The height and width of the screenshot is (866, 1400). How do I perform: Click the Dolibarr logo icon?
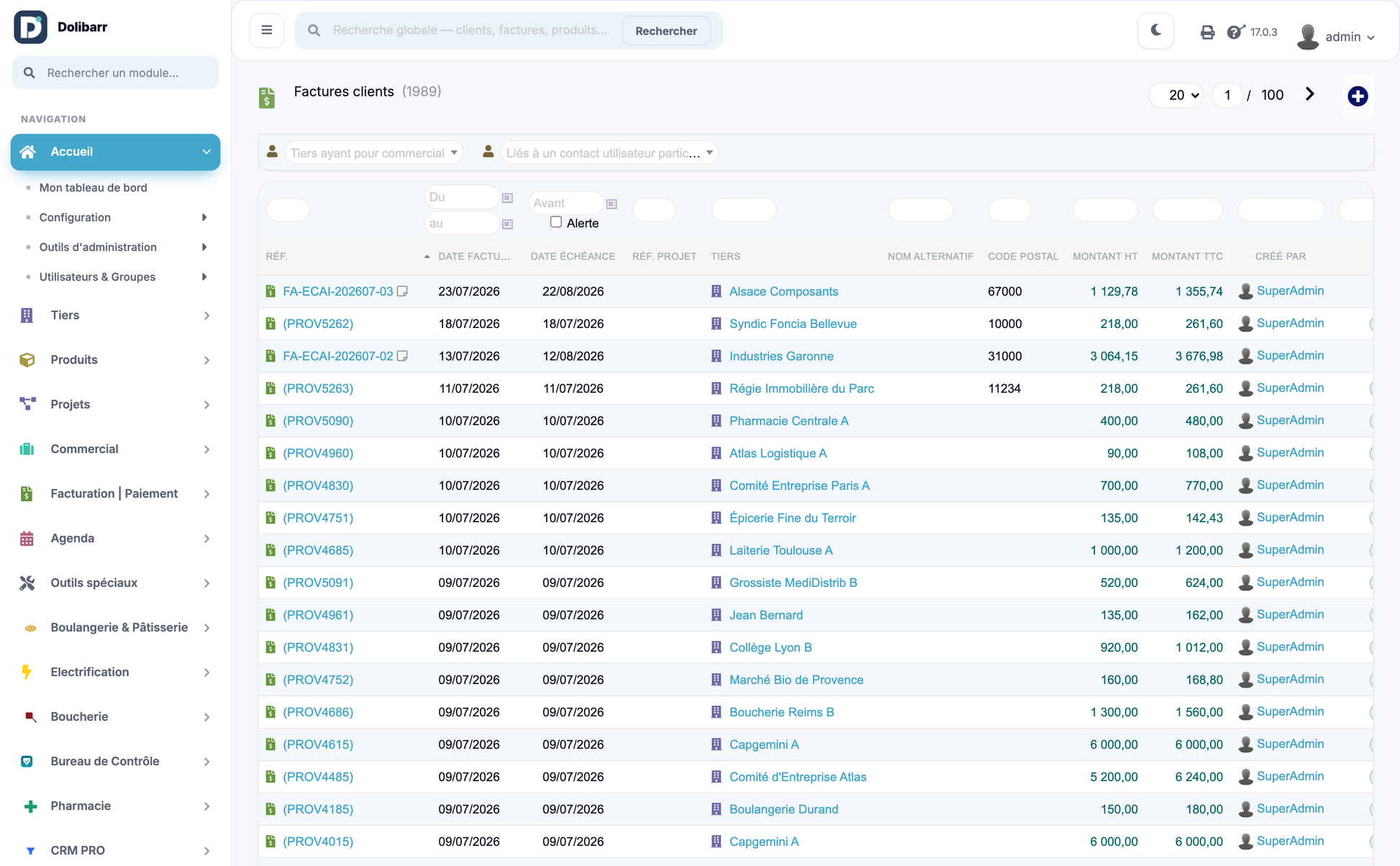pyautogui.click(x=30, y=27)
